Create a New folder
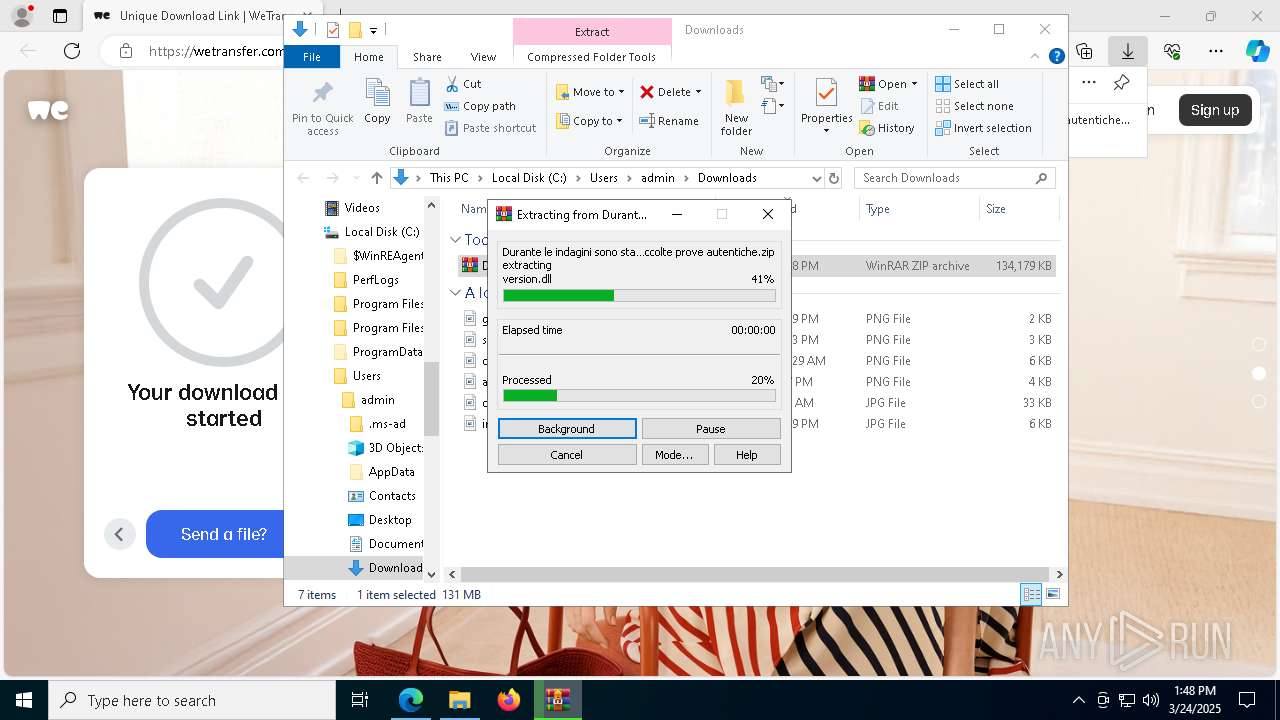The image size is (1280, 720). click(736, 107)
